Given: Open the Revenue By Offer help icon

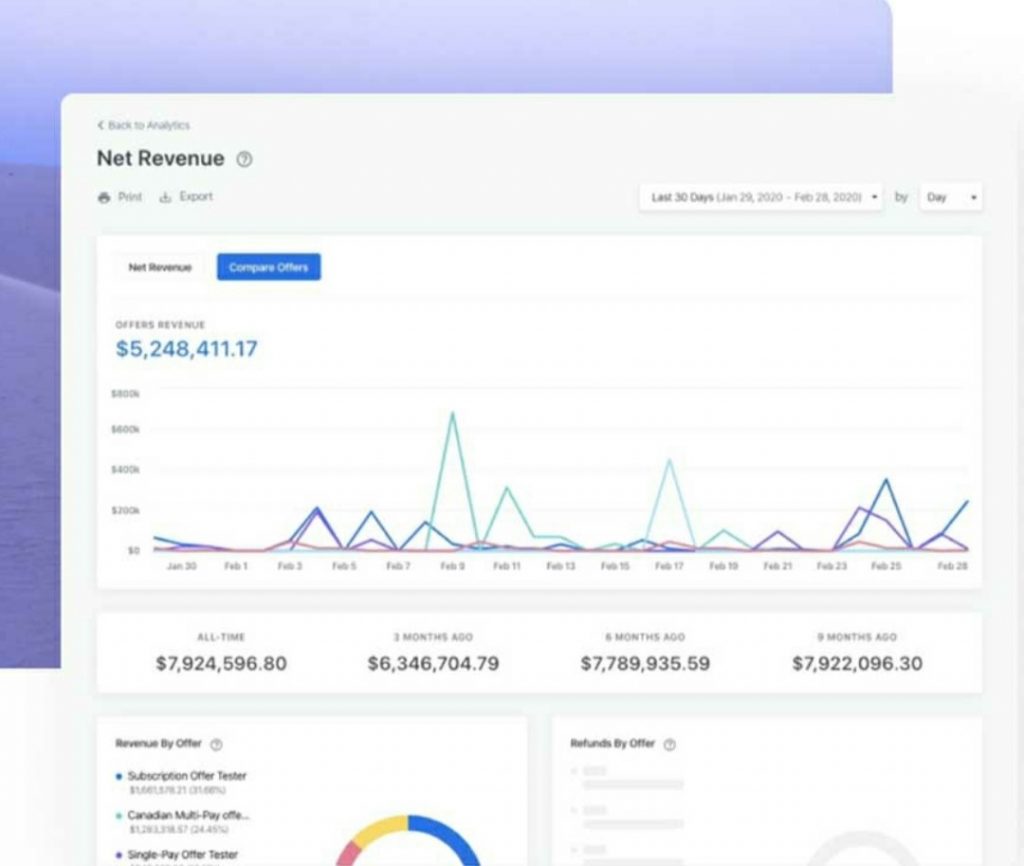Looking at the screenshot, I should (x=216, y=744).
